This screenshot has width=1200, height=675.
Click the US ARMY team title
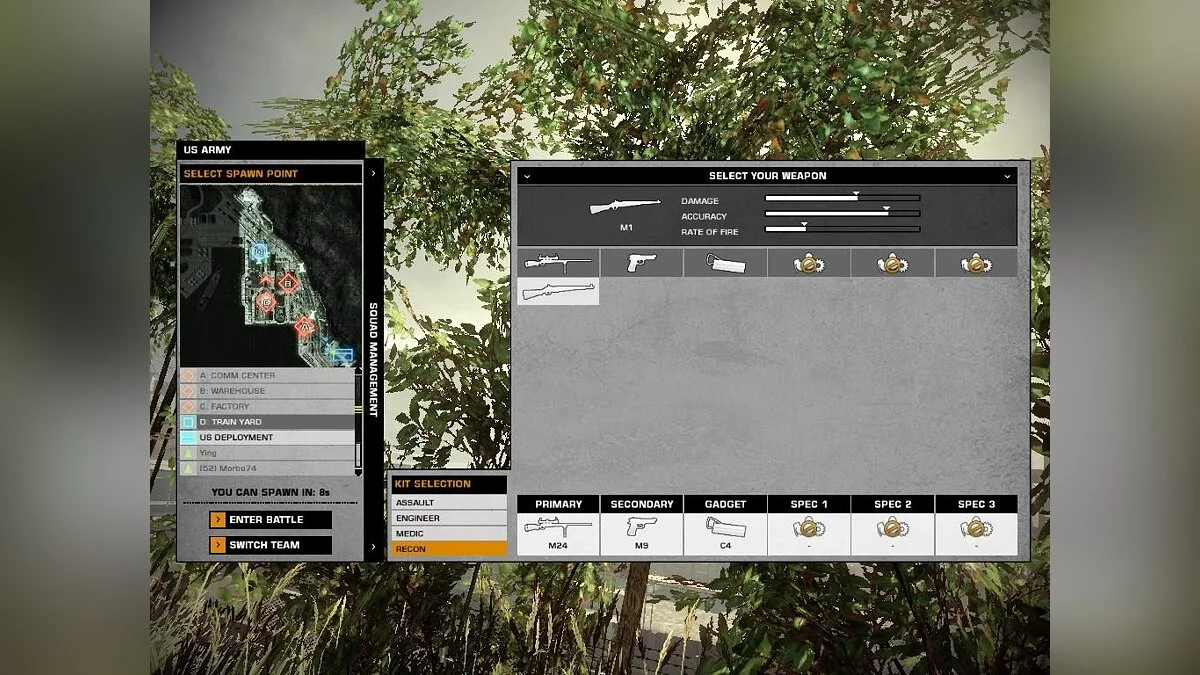[207, 150]
